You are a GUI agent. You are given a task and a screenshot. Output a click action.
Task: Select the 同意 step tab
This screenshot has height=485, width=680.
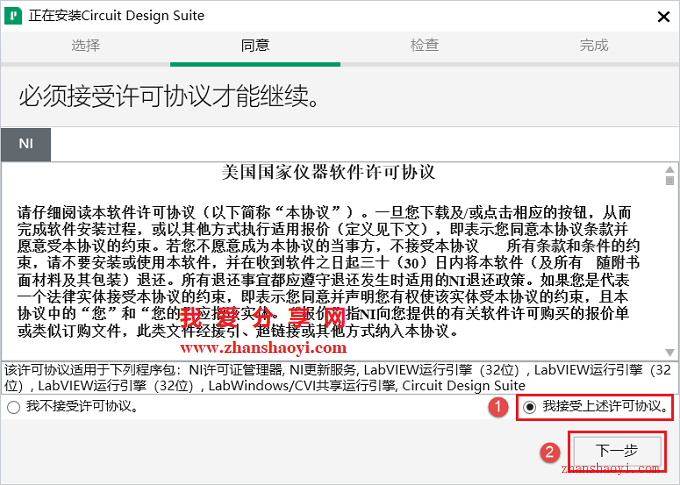pos(255,45)
